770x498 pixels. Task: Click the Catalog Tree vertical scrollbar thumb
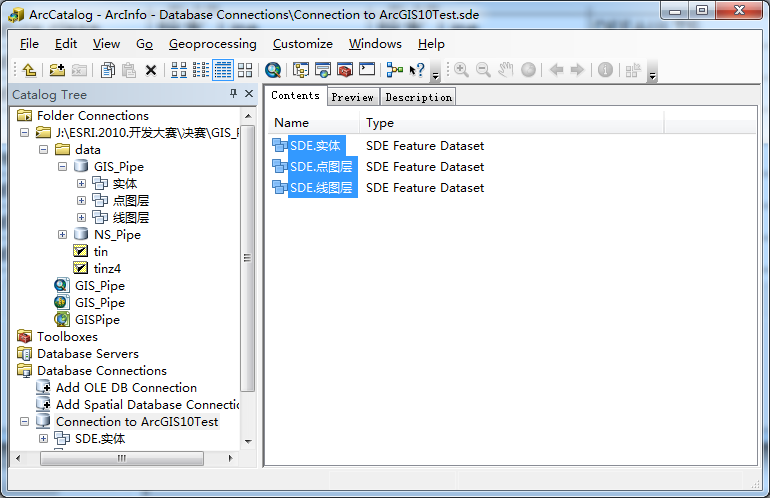(x=248, y=258)
